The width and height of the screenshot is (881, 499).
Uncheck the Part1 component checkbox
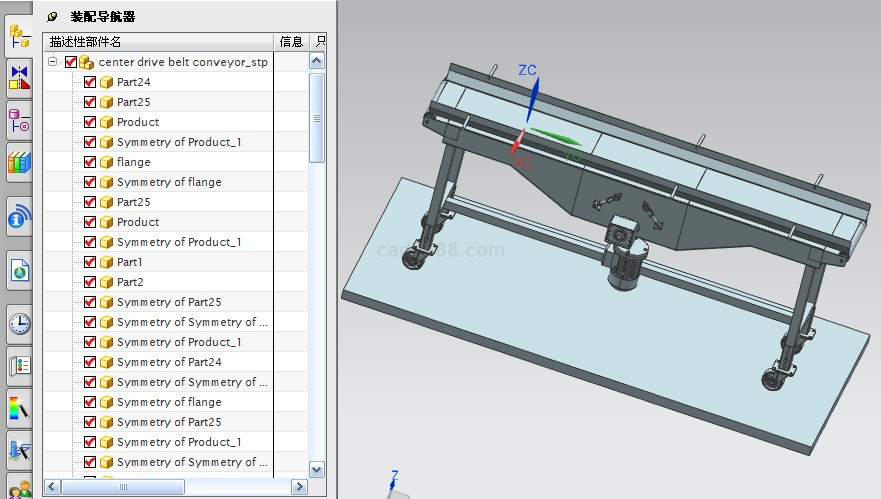click(x=90, y=262)
